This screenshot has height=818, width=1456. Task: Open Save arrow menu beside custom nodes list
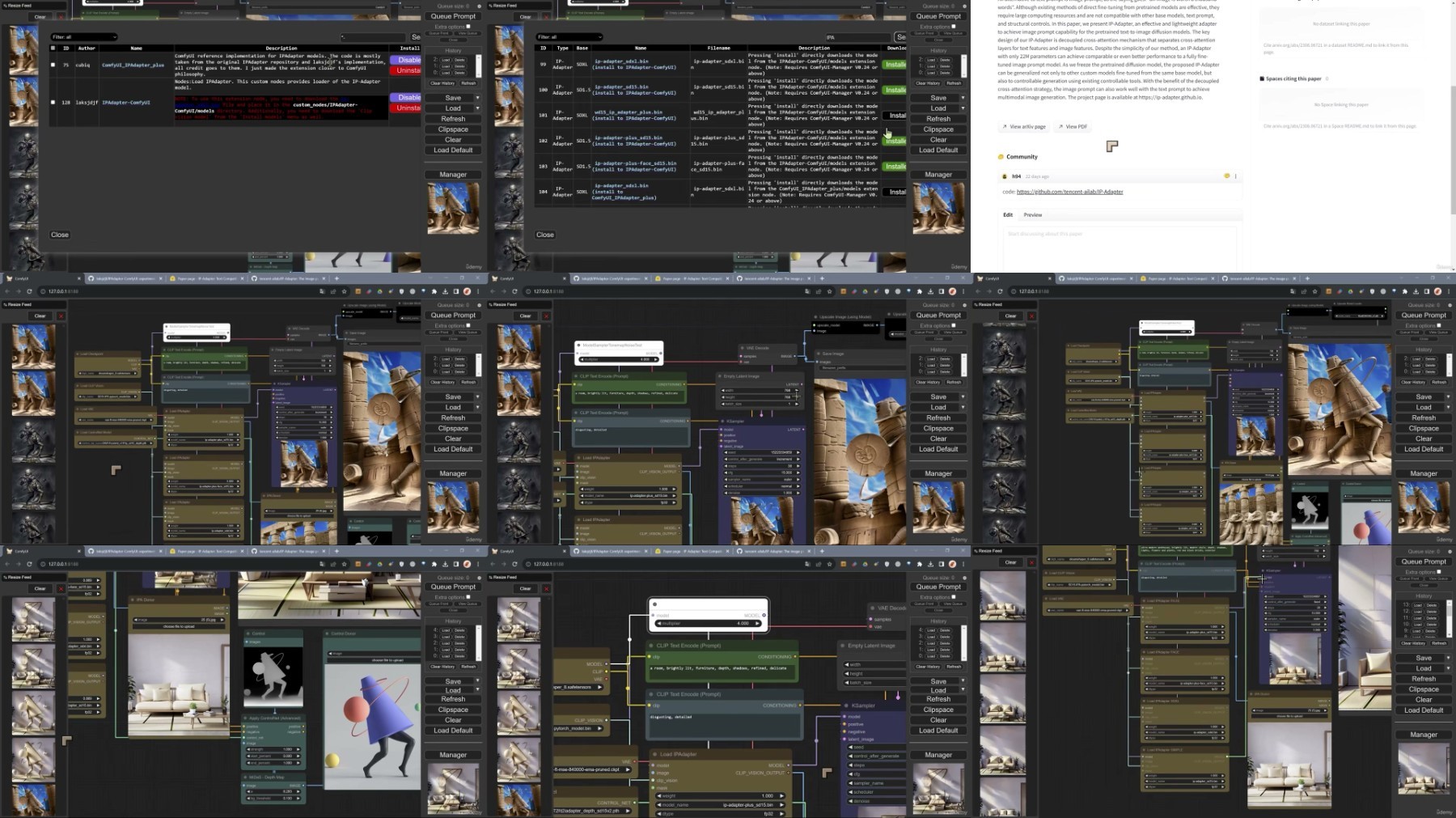click(x=477, y=98)
